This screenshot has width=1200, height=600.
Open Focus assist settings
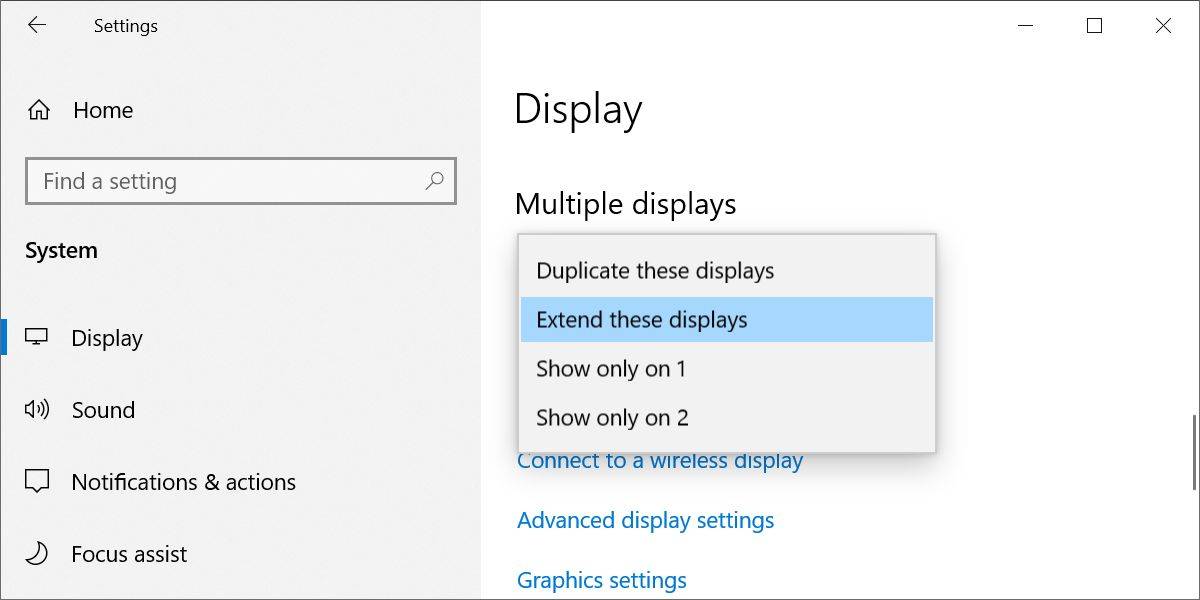129,554
